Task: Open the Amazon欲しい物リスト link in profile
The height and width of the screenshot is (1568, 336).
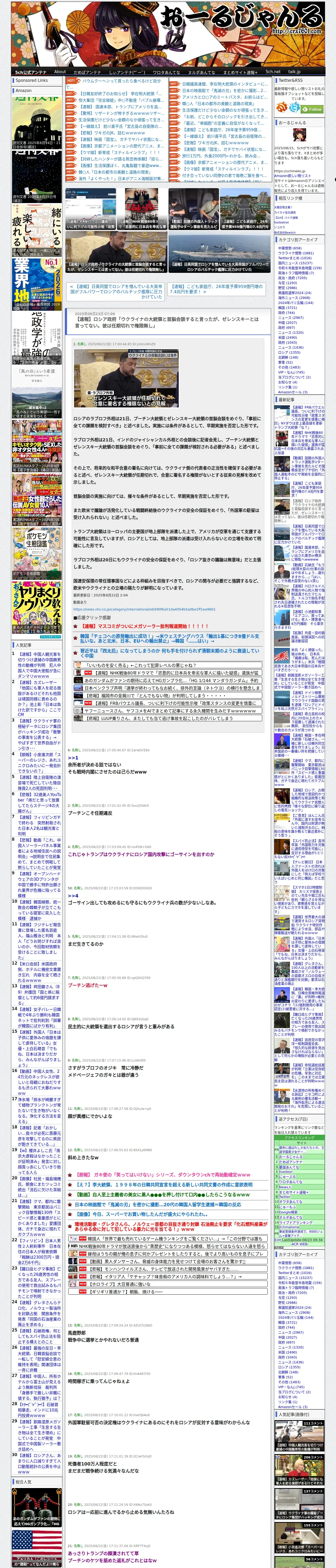Action: click(293, 175)
